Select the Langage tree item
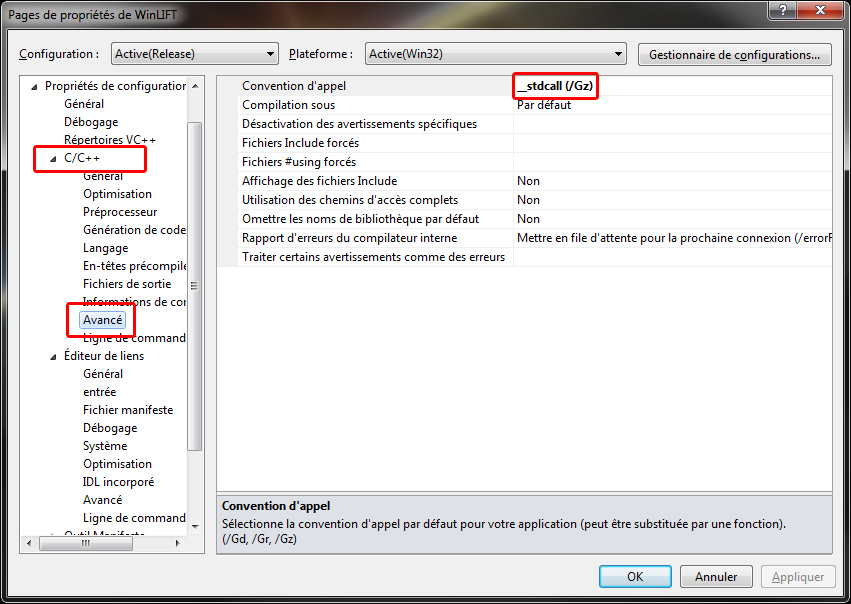The width and height of the screenshot is (851, 604). [x=105, y=248]
